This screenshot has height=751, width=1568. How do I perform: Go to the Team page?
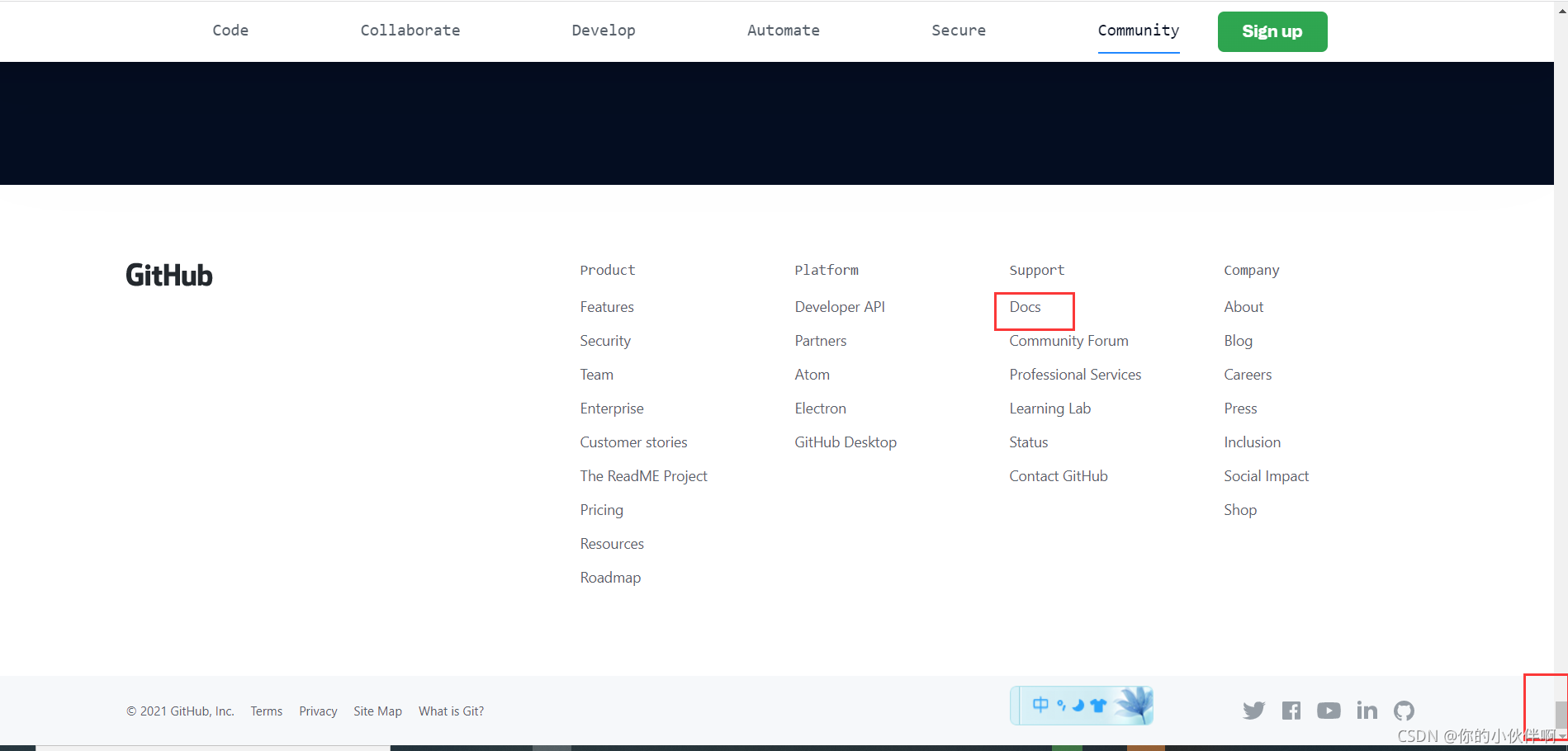[x=596, y=375]
